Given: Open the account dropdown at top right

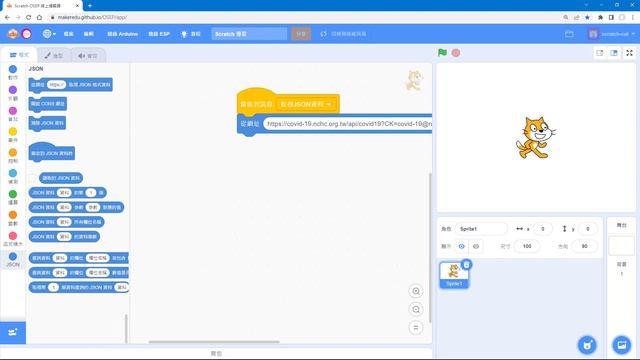Looking at the screenshot, I should click(x=611, y=34).
